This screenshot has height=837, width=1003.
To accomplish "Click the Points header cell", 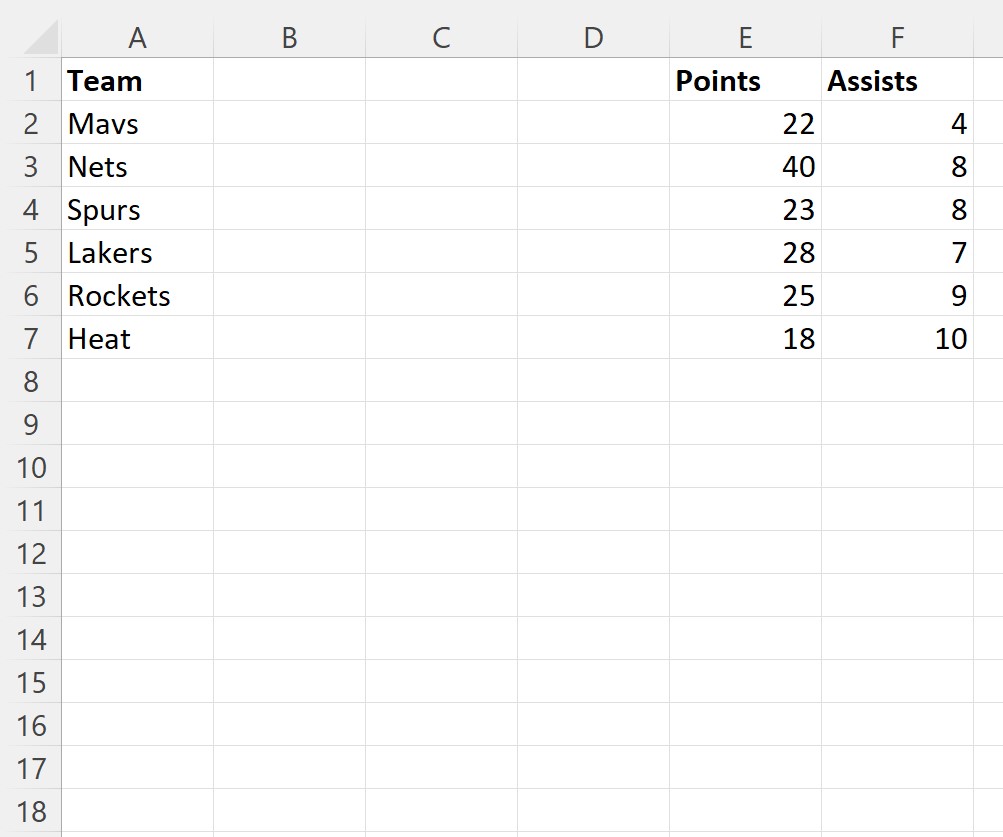I will pos(745,80).
